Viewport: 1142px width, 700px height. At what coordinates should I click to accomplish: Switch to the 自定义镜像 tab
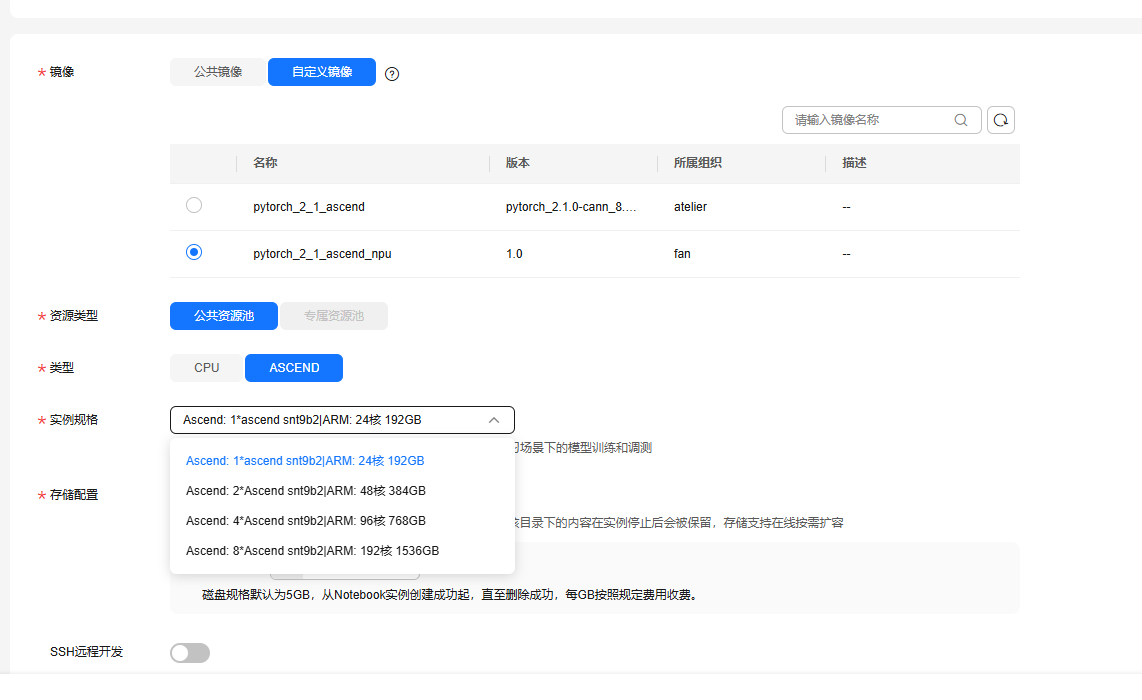(x=322, y=72)
